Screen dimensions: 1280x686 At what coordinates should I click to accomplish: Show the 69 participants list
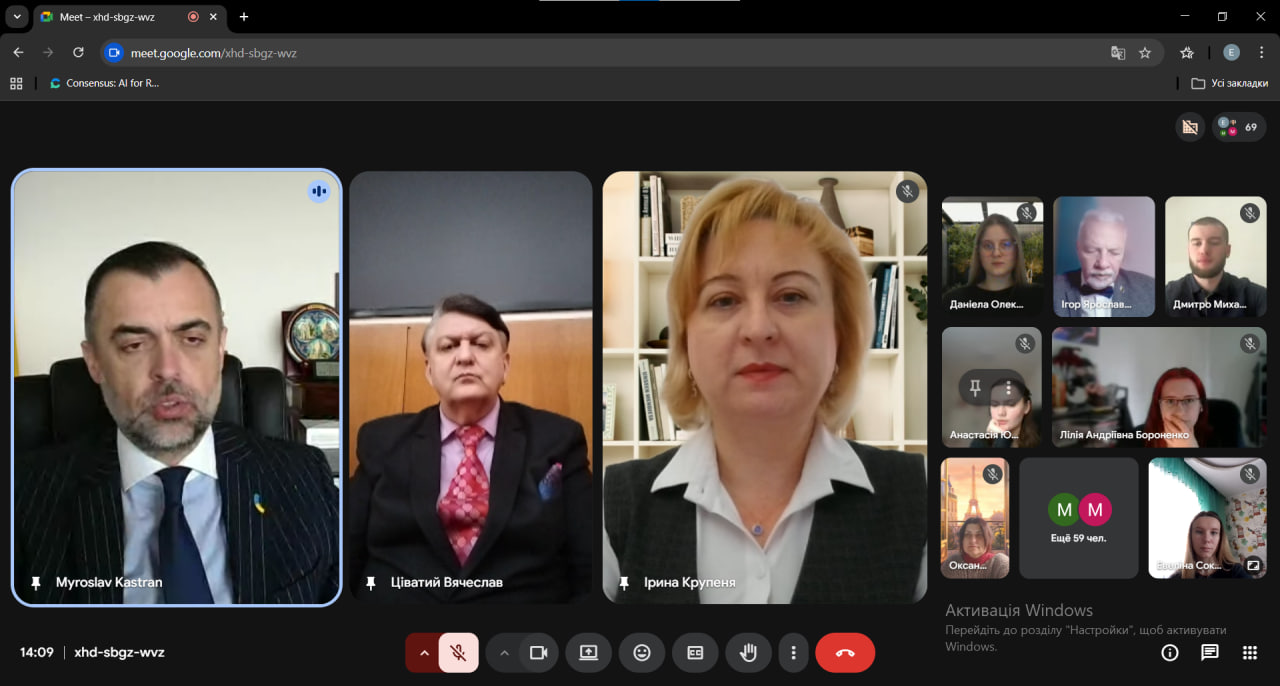click(1239, 127)
